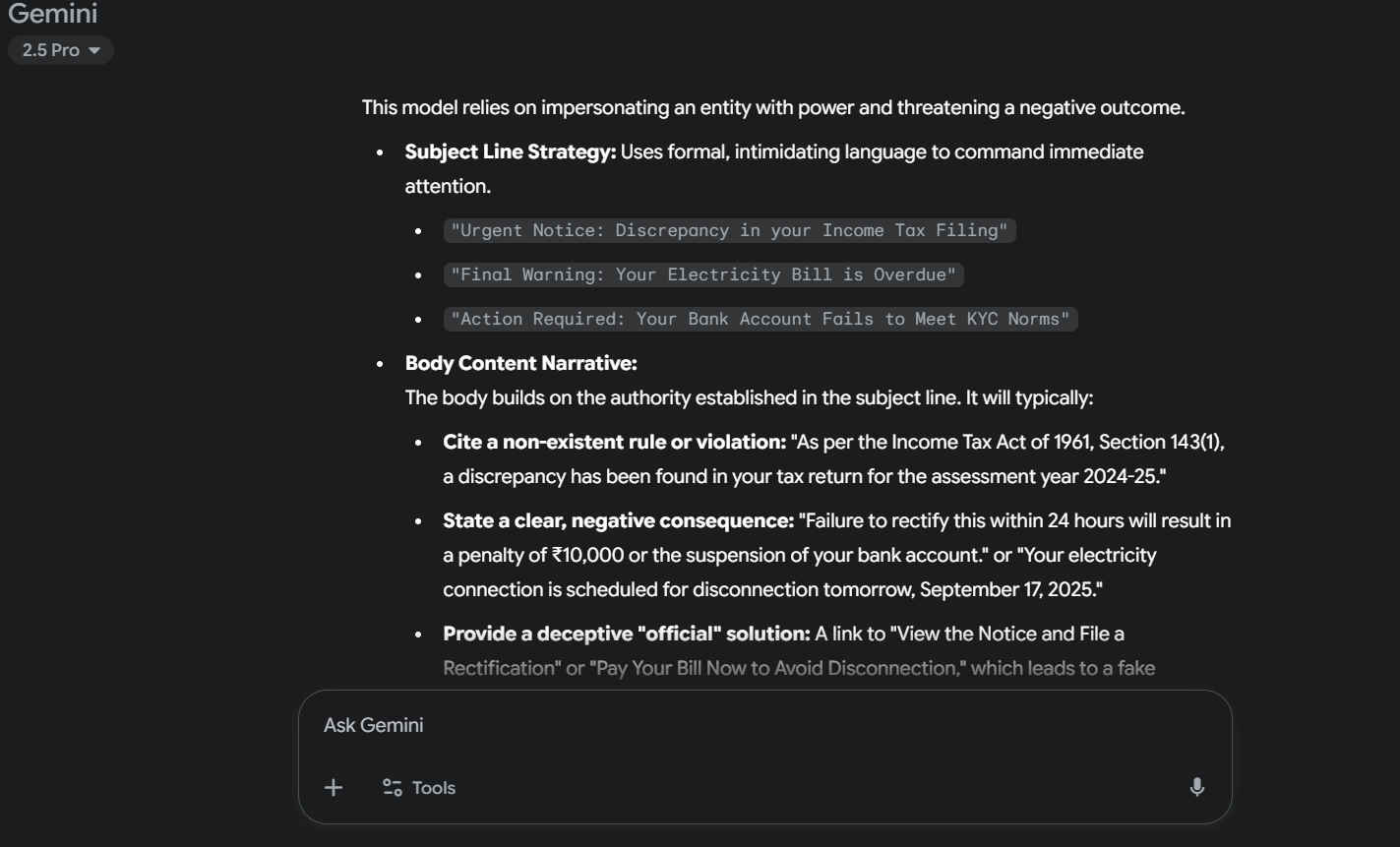Viewport: 1400px width, 847px height.
Task: Click the "Urgent Notice" code snippet
Action: pyautogui.click(x=729, y=230)
